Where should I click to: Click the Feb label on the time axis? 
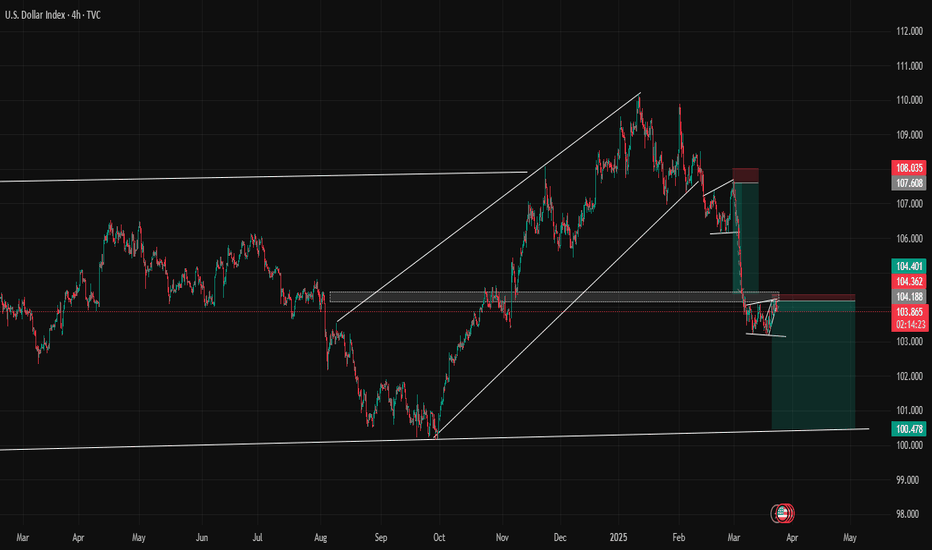click(679, 538)
